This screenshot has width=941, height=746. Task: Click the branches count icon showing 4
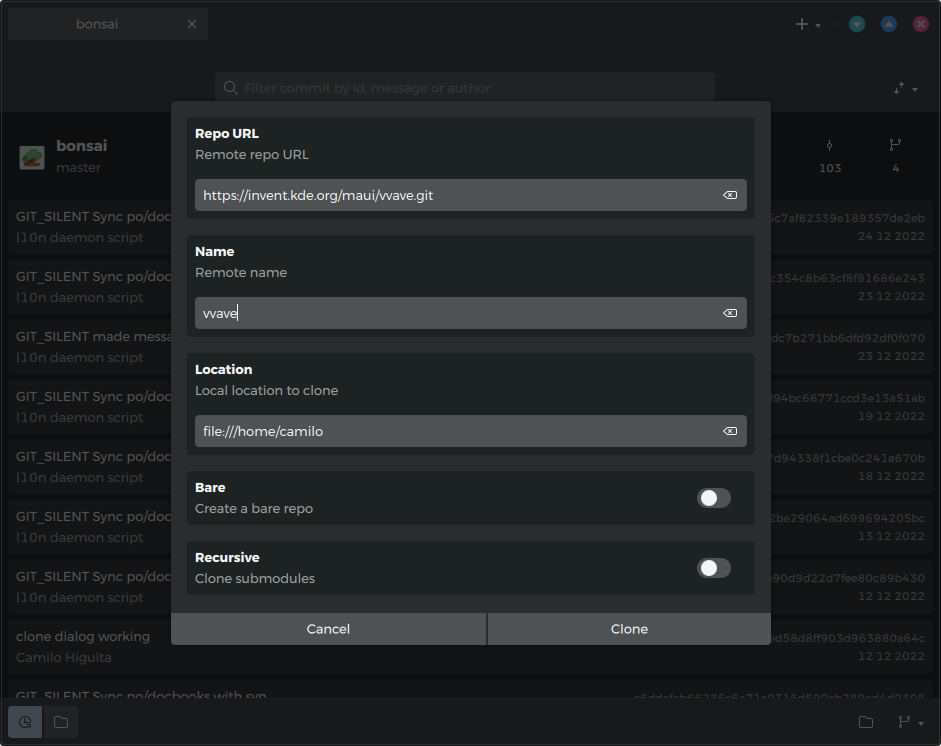click(x=895, y=145)
